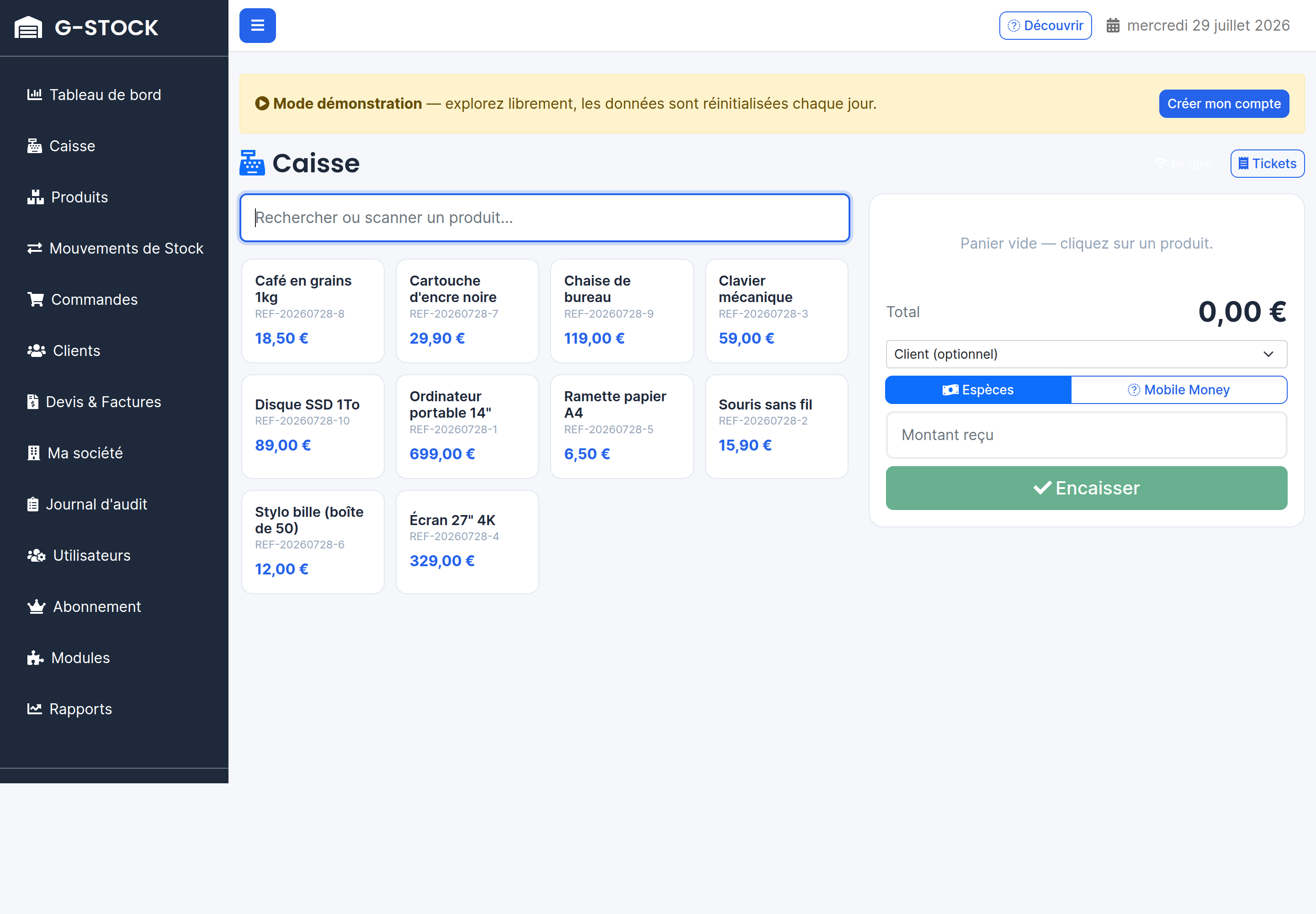Add Chaise de bureau to cart
1316x914 pixels.
(x=622, y=311)
